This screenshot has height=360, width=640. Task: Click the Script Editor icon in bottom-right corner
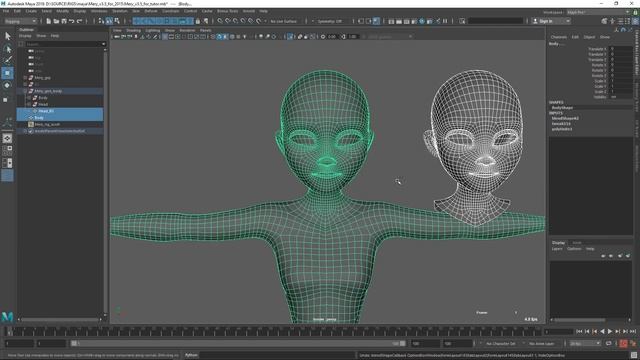(x=634, y=355)
